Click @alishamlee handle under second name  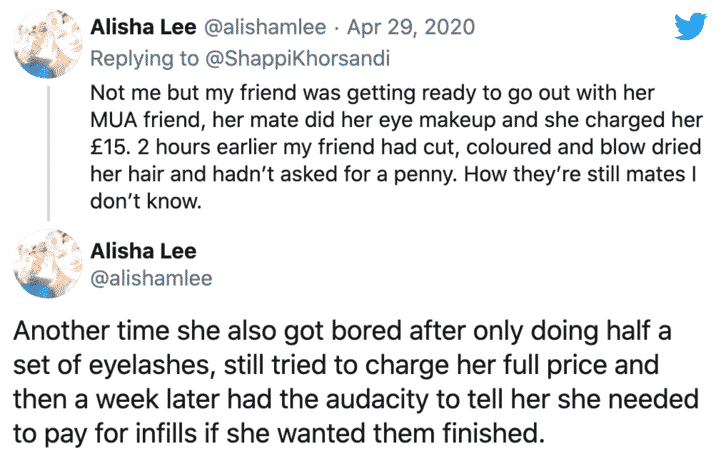point(151,279)
